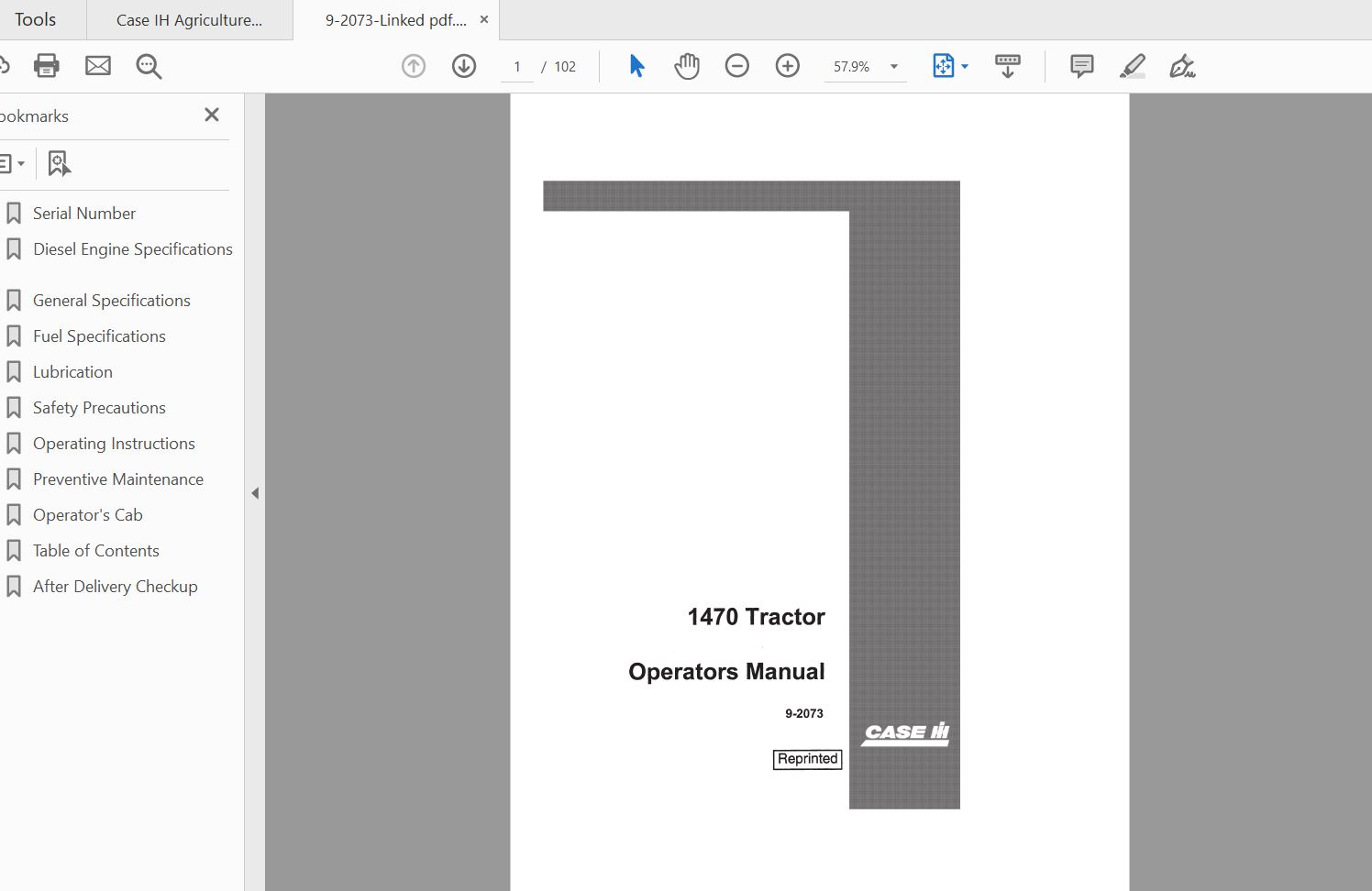Select the highlight pen tool

(x=1133, y=66)
